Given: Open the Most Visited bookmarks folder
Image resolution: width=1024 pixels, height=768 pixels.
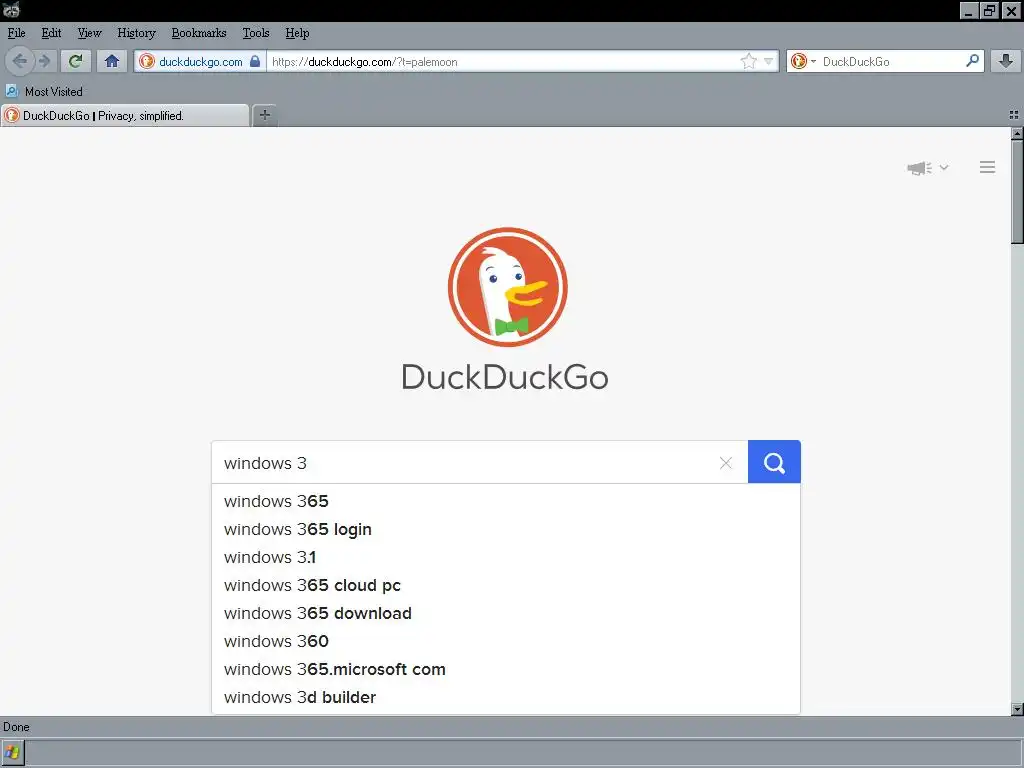Looking at the screenshot, I should pyautogui.click(x=44, y=91).
